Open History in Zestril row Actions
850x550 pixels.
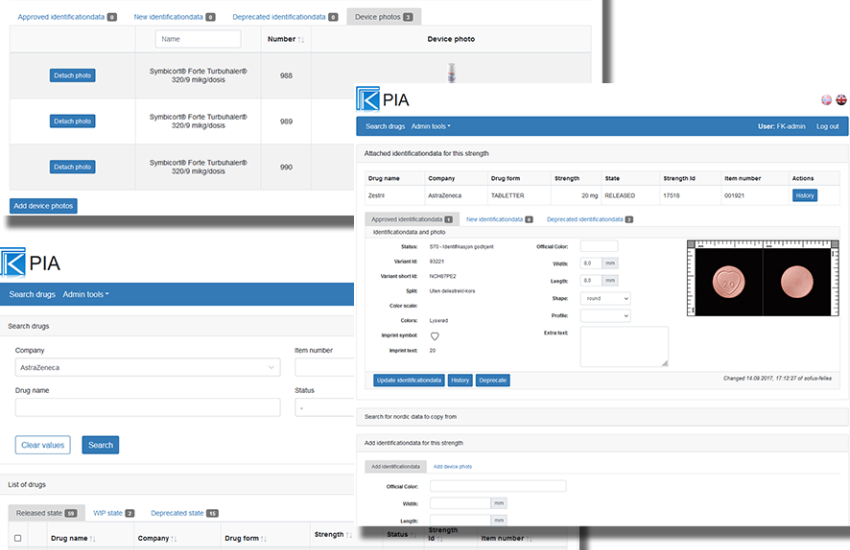tap(805, 196)
